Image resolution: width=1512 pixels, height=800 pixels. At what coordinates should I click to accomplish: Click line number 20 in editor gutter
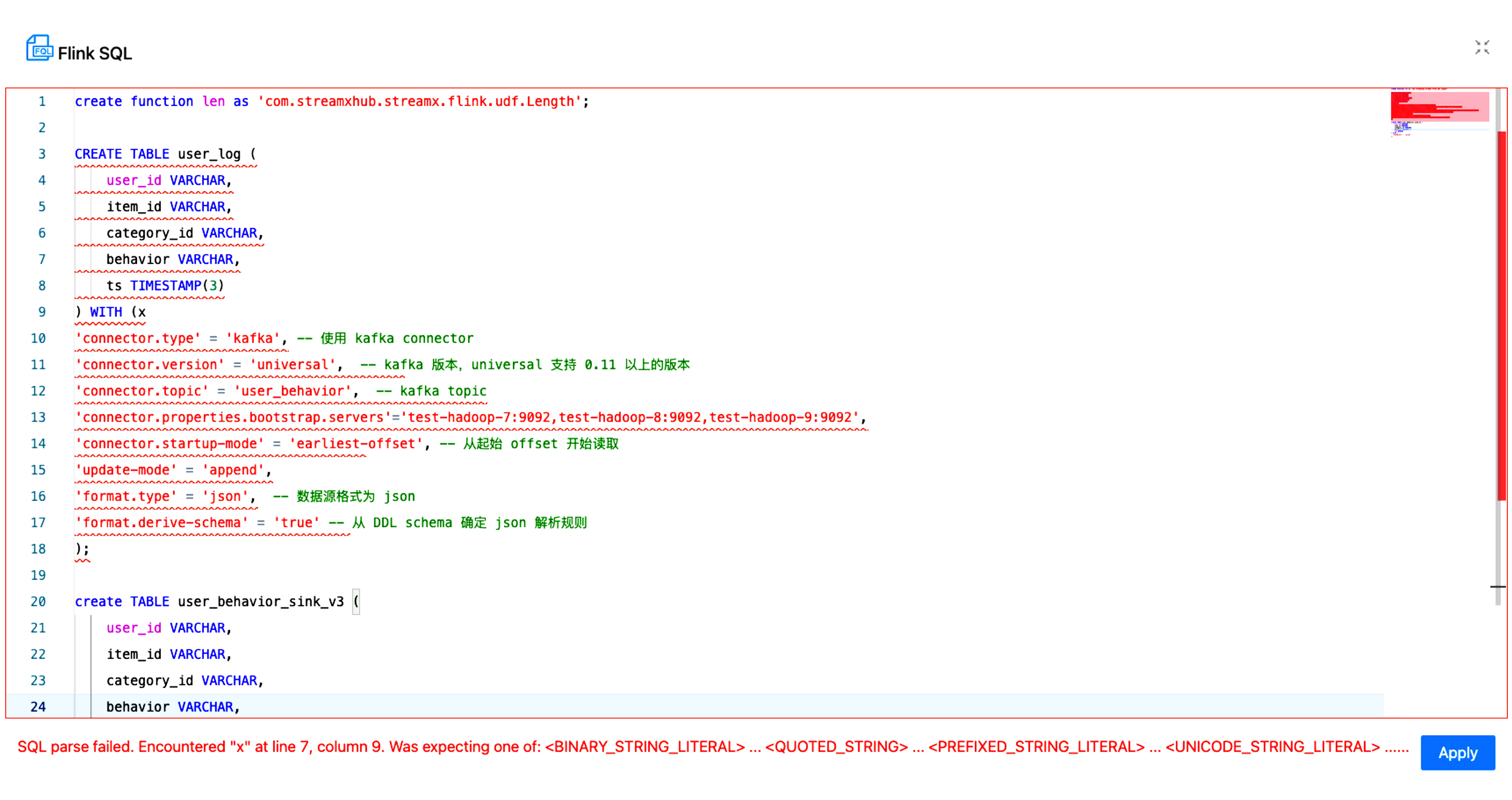(41, 602)
